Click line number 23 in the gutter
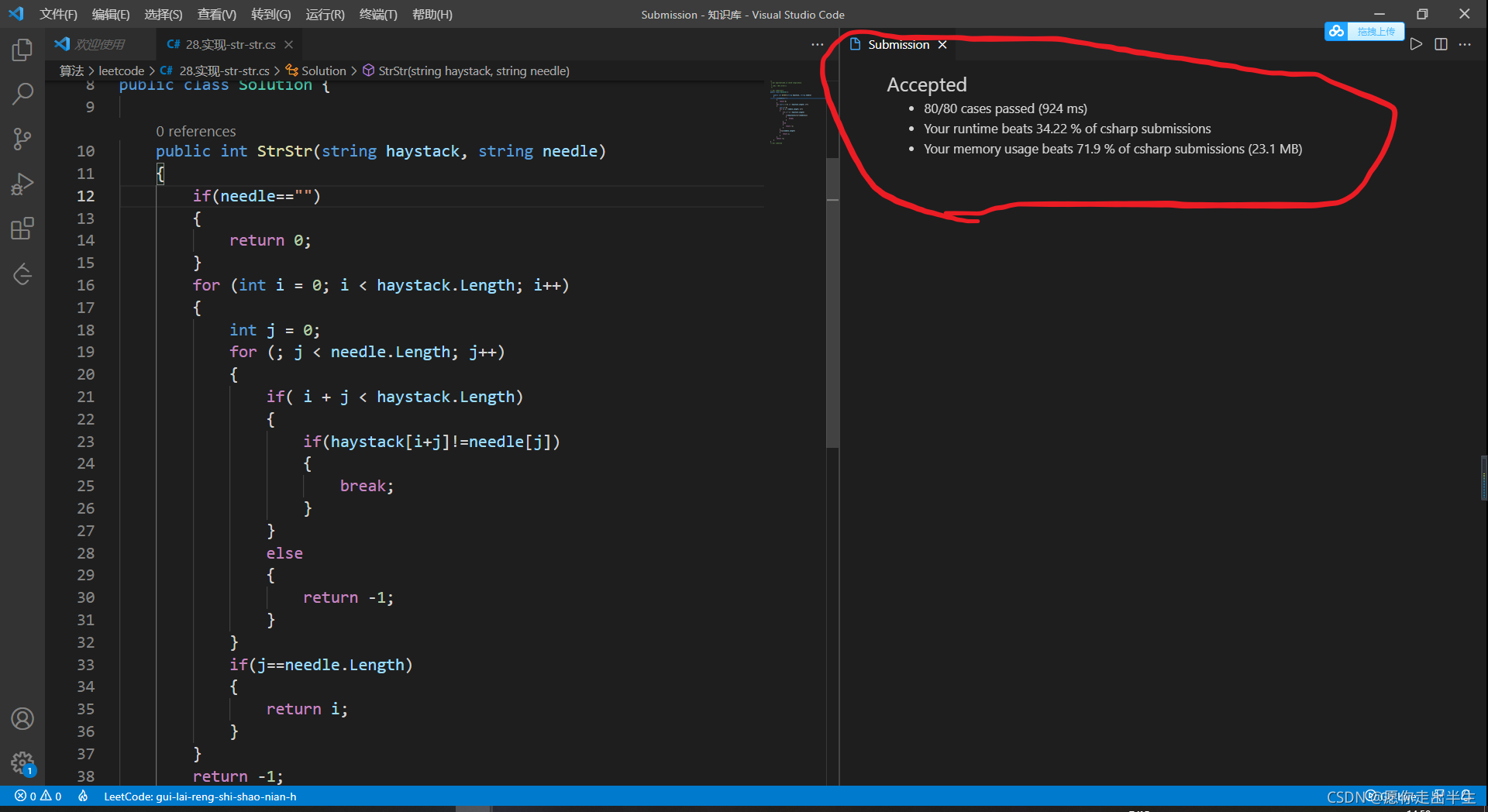The width and height of the screenshot is (1488, 812). (x=85, y=442)
